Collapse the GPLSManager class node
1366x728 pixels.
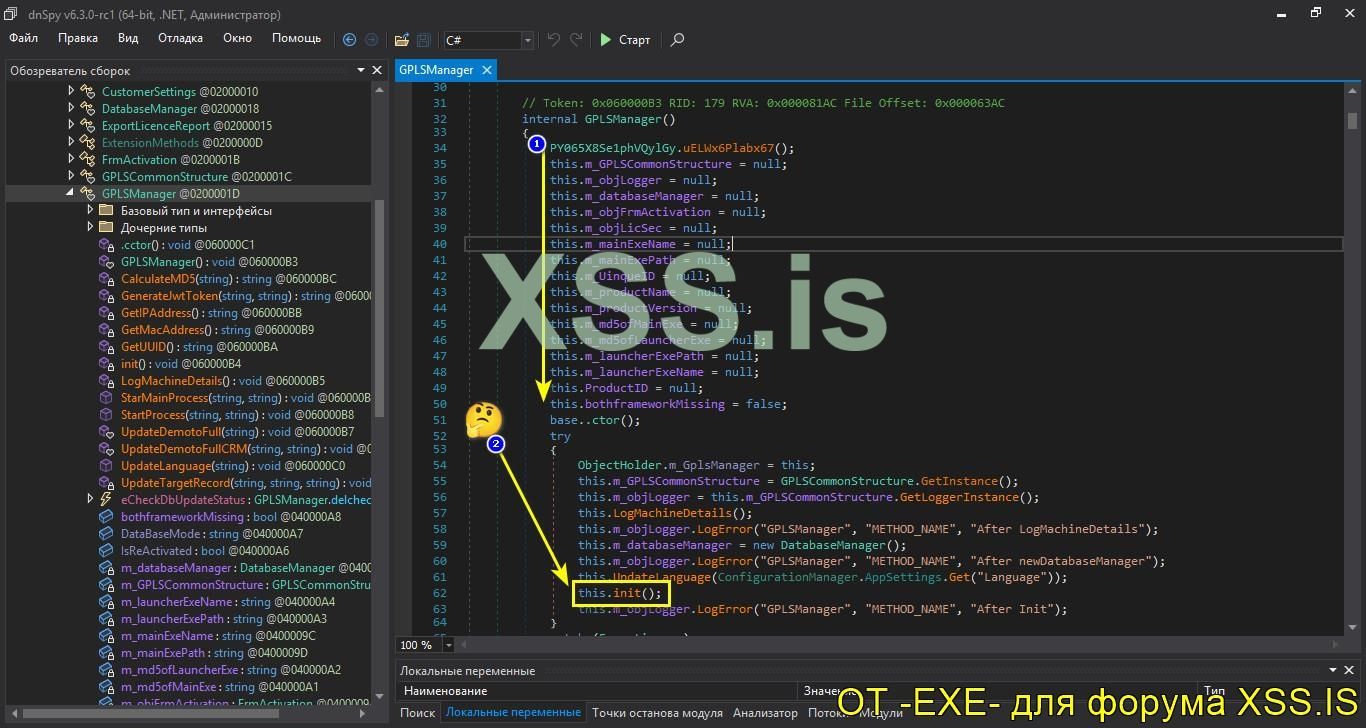click(71, 194)
